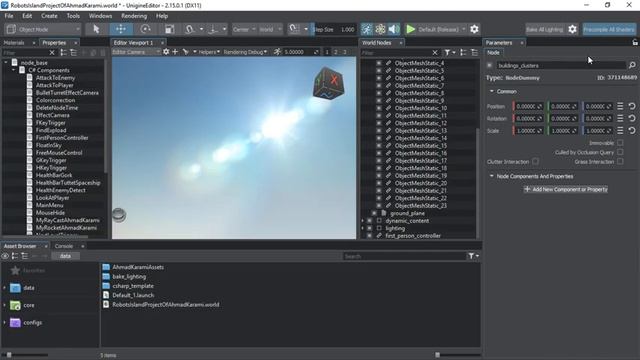Expand the dynamic_content node
Viewport: 640px width, 360px height.
pos(363,221)
